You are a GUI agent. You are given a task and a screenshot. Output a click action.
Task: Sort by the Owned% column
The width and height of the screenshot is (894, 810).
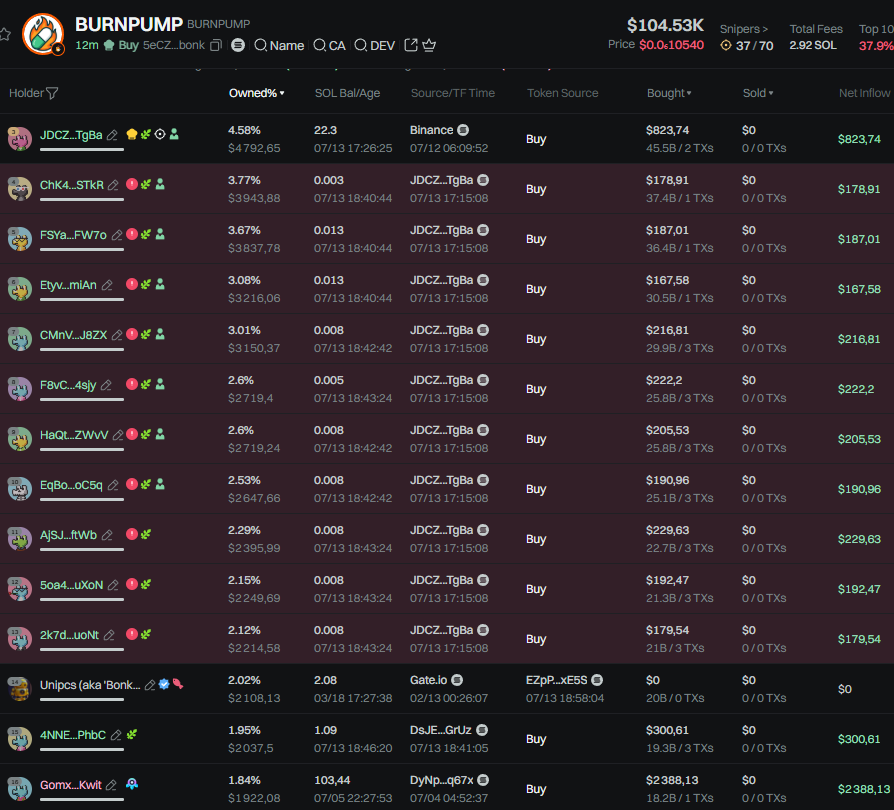[257, 93]
